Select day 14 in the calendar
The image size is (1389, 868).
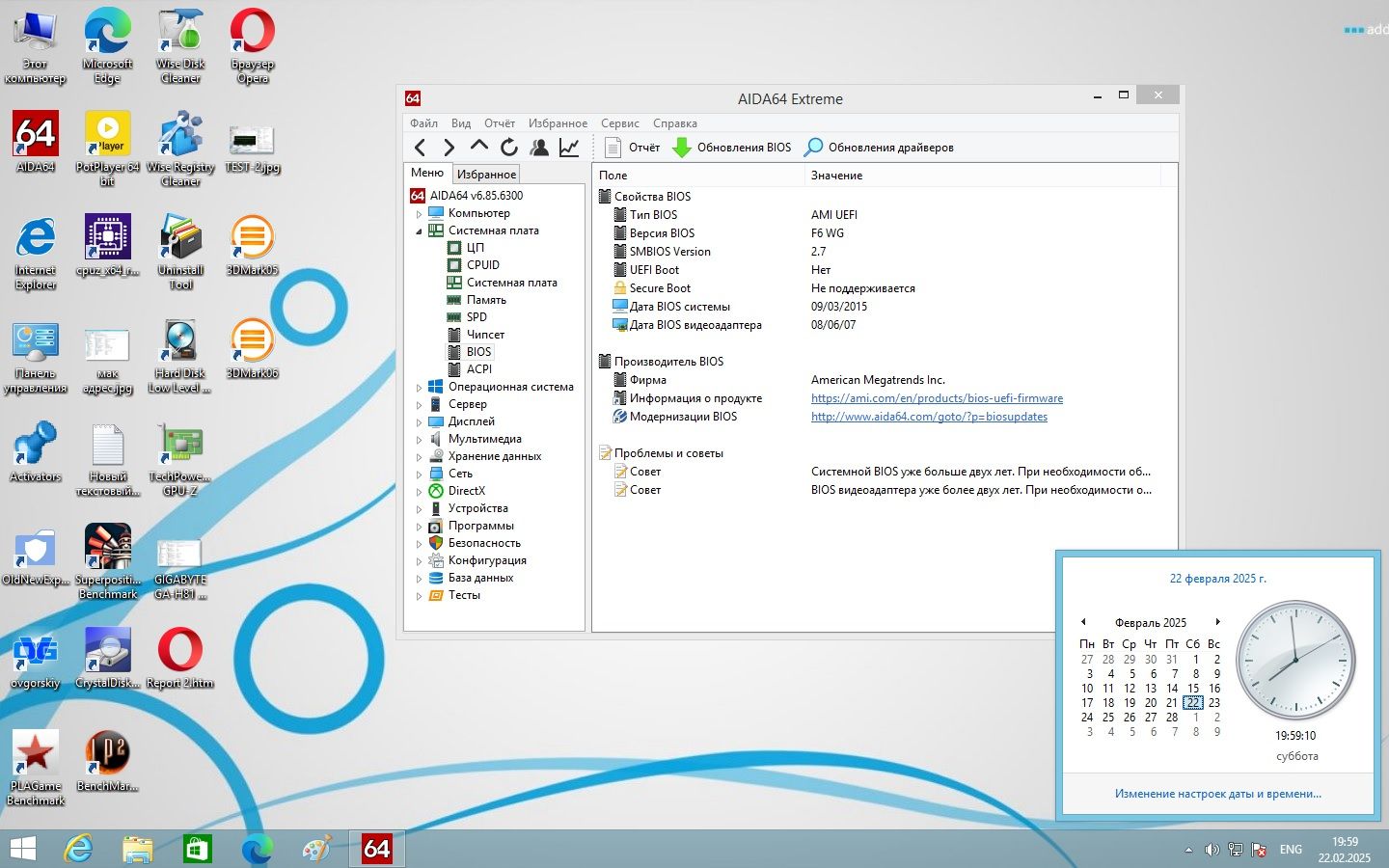1172,689
